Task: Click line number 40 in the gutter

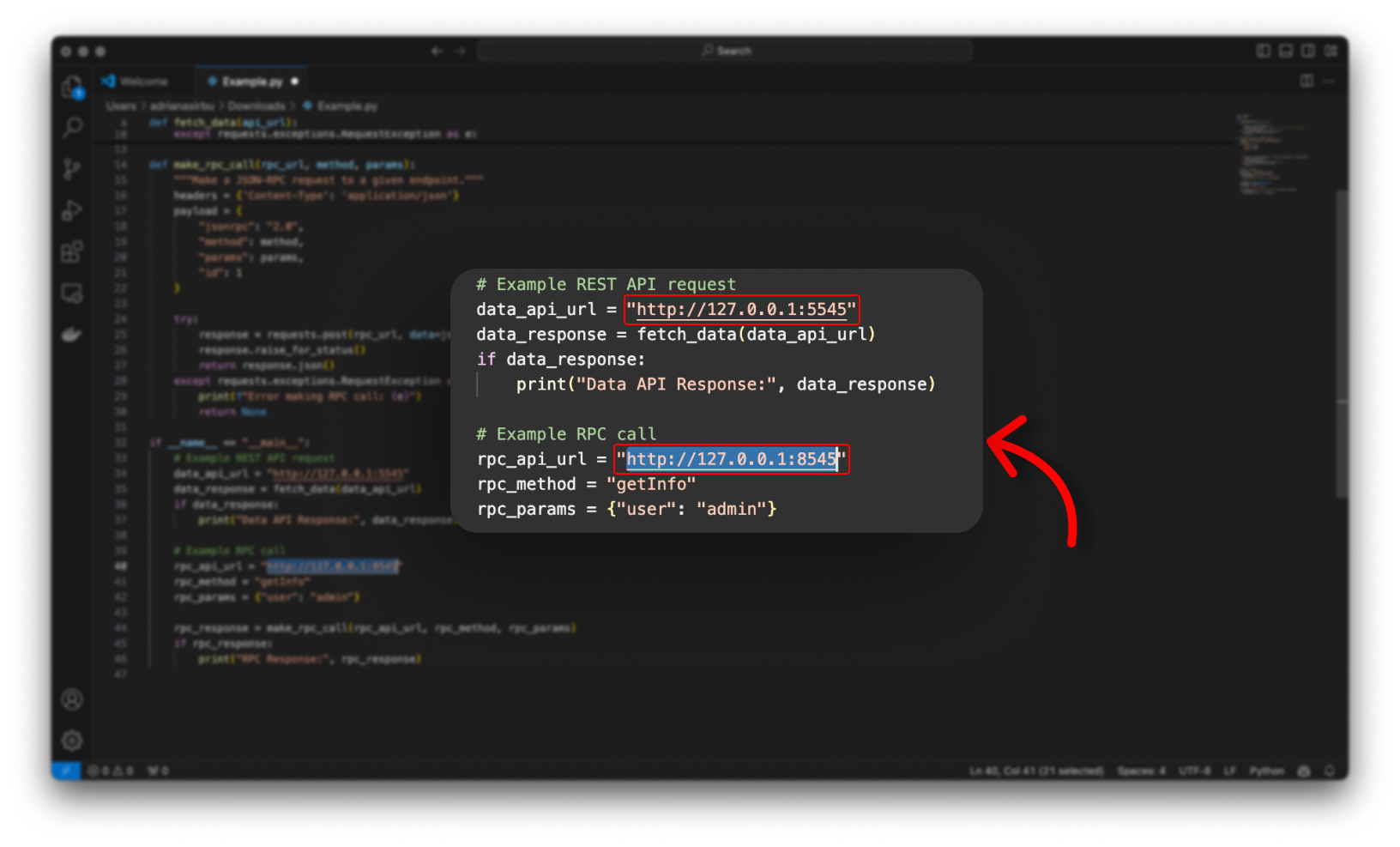Action: pos(121,566)
